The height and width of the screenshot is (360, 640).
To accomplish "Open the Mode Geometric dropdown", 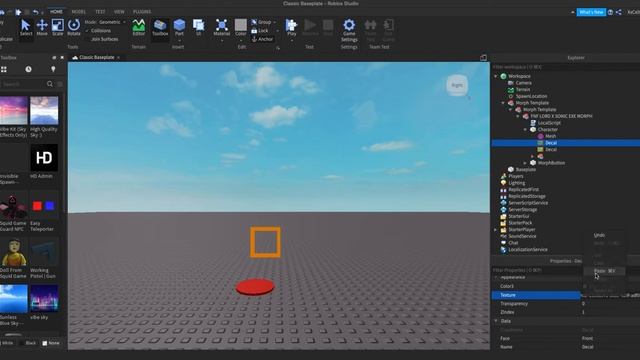I will 105,22.
